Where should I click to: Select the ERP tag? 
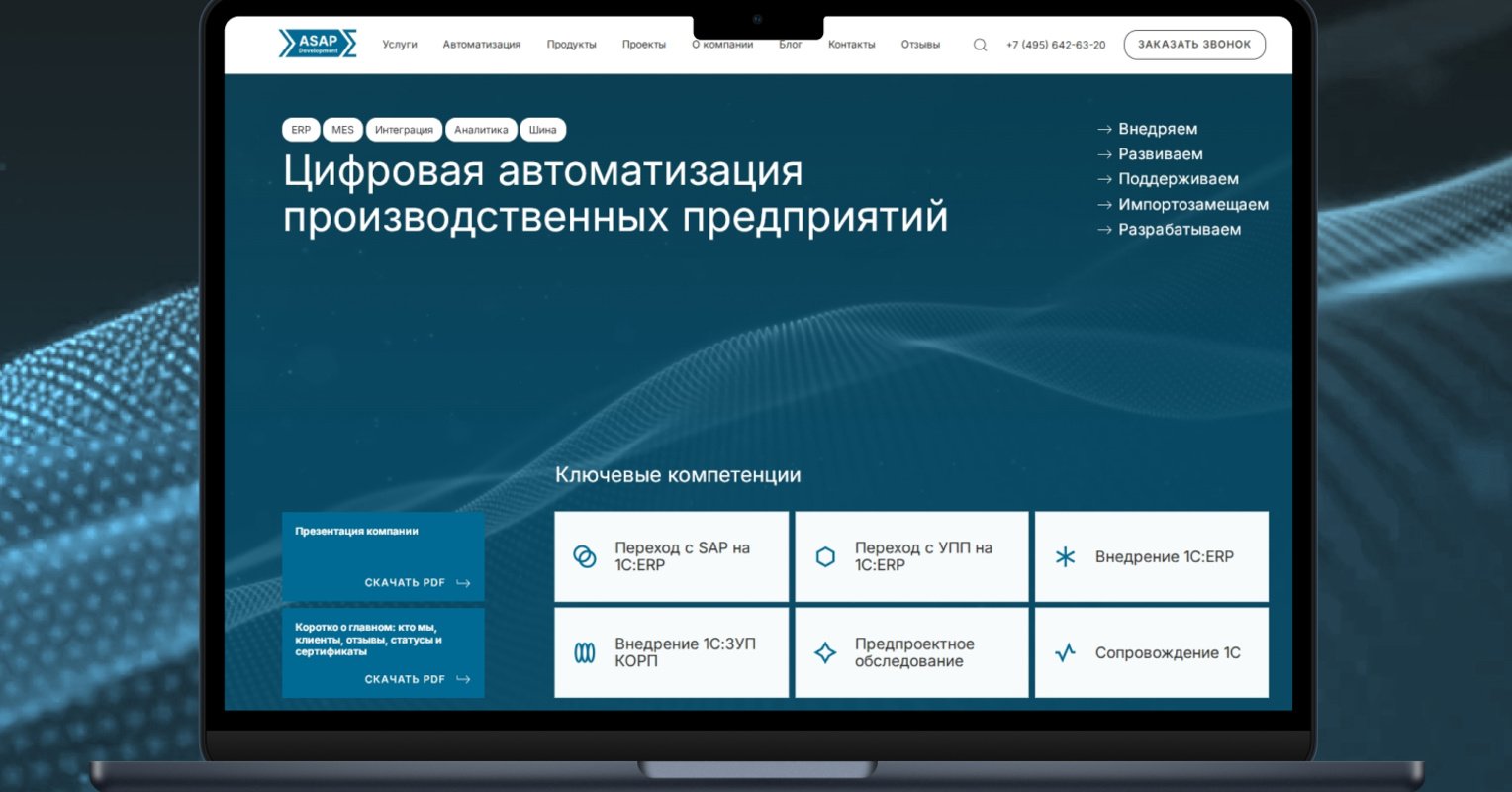pyautogui.click(x=301, y=130)
